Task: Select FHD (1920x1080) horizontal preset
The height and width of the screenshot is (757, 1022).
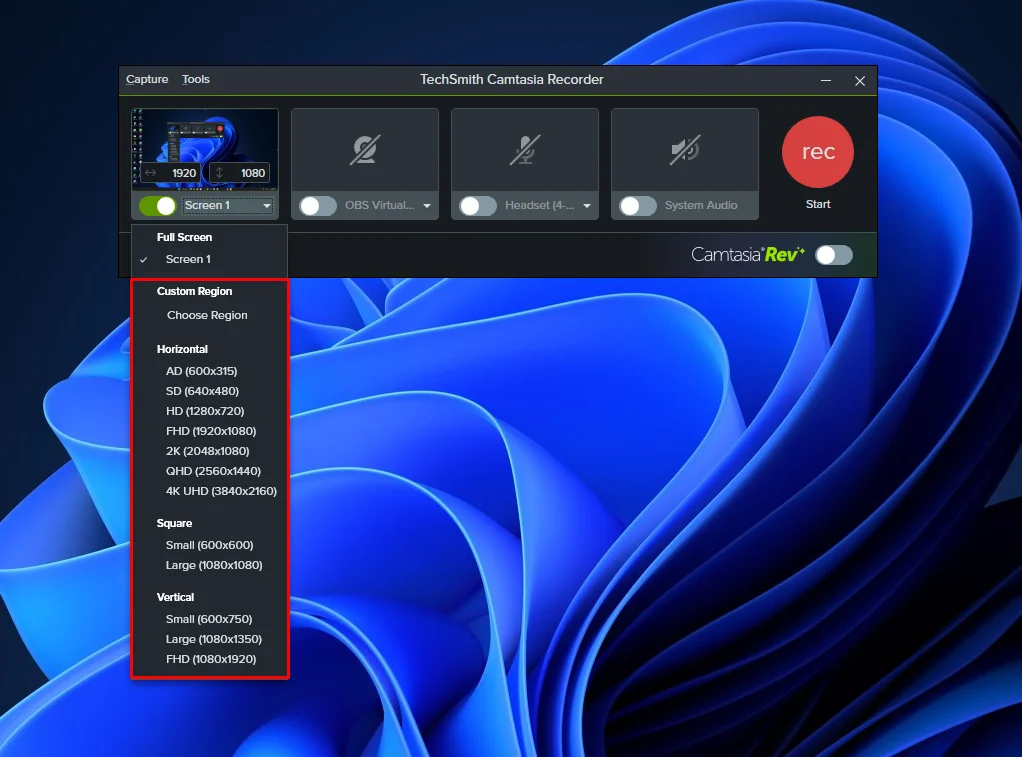Action: click(209, 431)
